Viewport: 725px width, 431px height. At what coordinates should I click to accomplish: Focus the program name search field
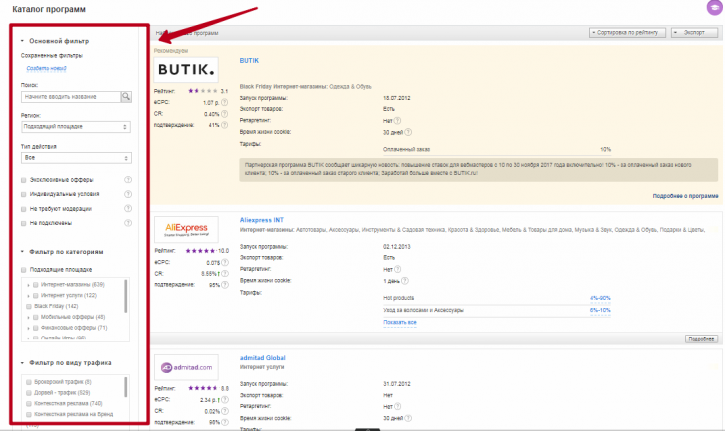click(x=71, y=97)
